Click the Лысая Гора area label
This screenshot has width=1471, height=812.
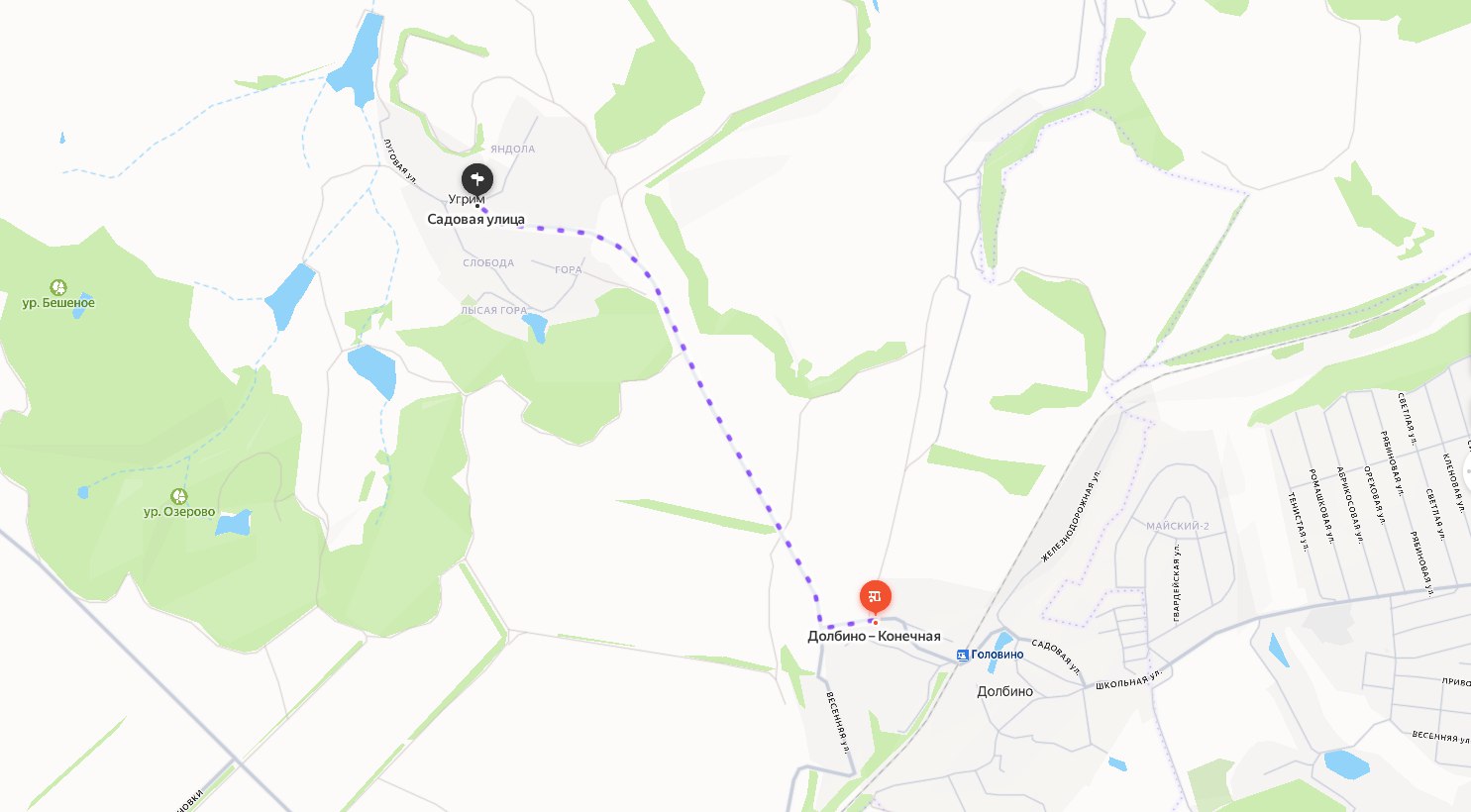point(494,310)
